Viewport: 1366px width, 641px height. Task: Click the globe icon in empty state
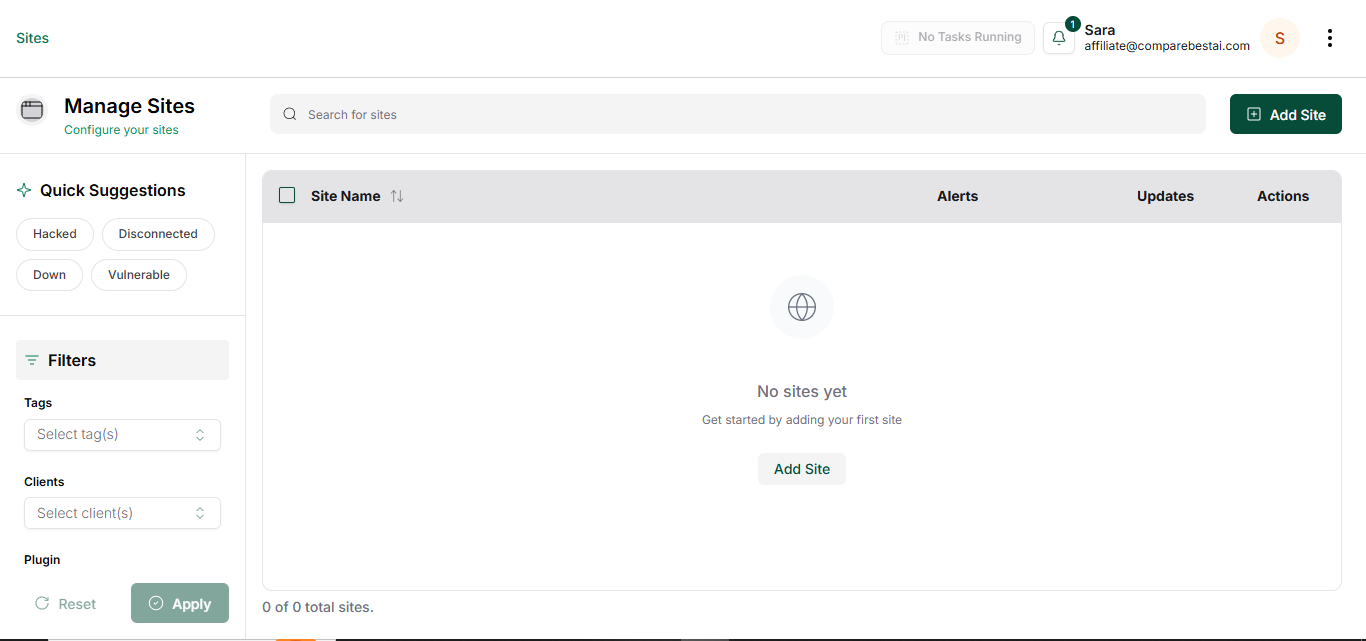coord(802,306)
